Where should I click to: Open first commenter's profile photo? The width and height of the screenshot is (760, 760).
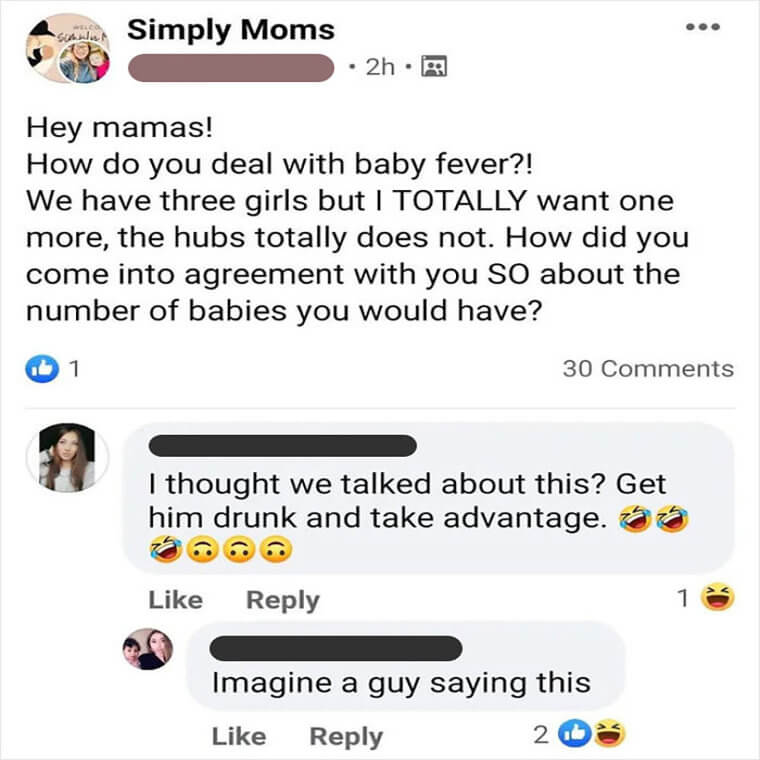click(67, 458)
